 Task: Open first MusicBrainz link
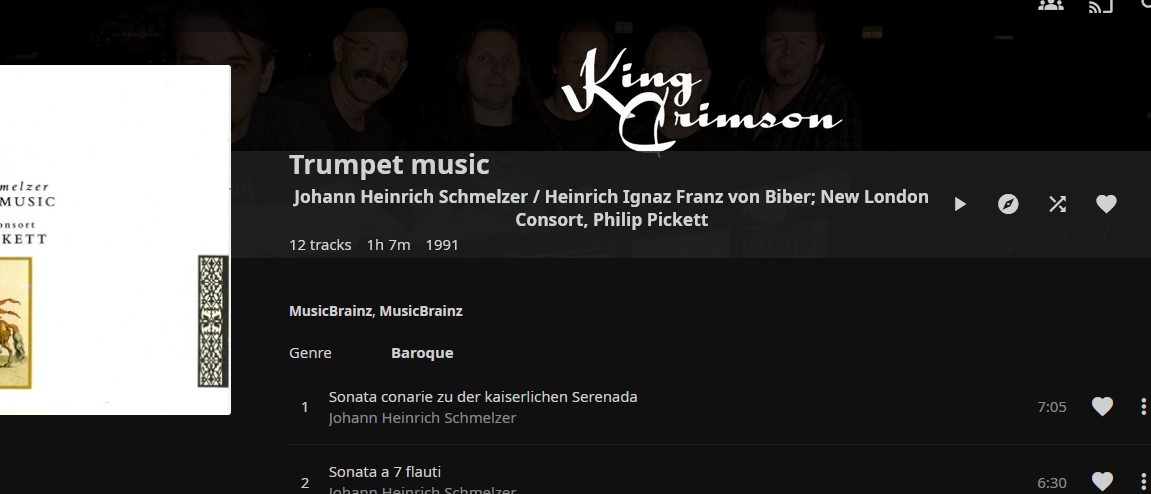coord(330,310)
